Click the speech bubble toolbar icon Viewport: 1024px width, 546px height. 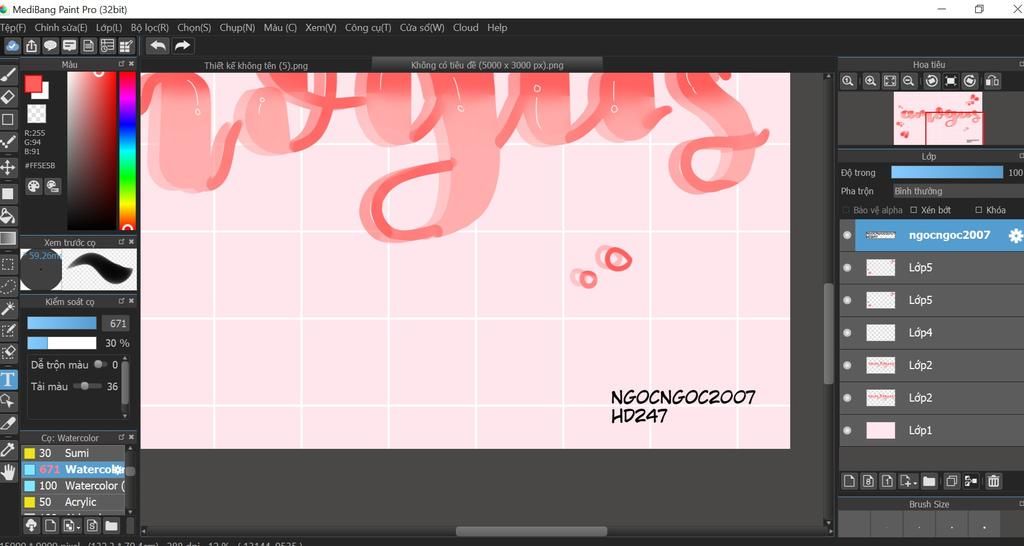[x=50, y=46]
